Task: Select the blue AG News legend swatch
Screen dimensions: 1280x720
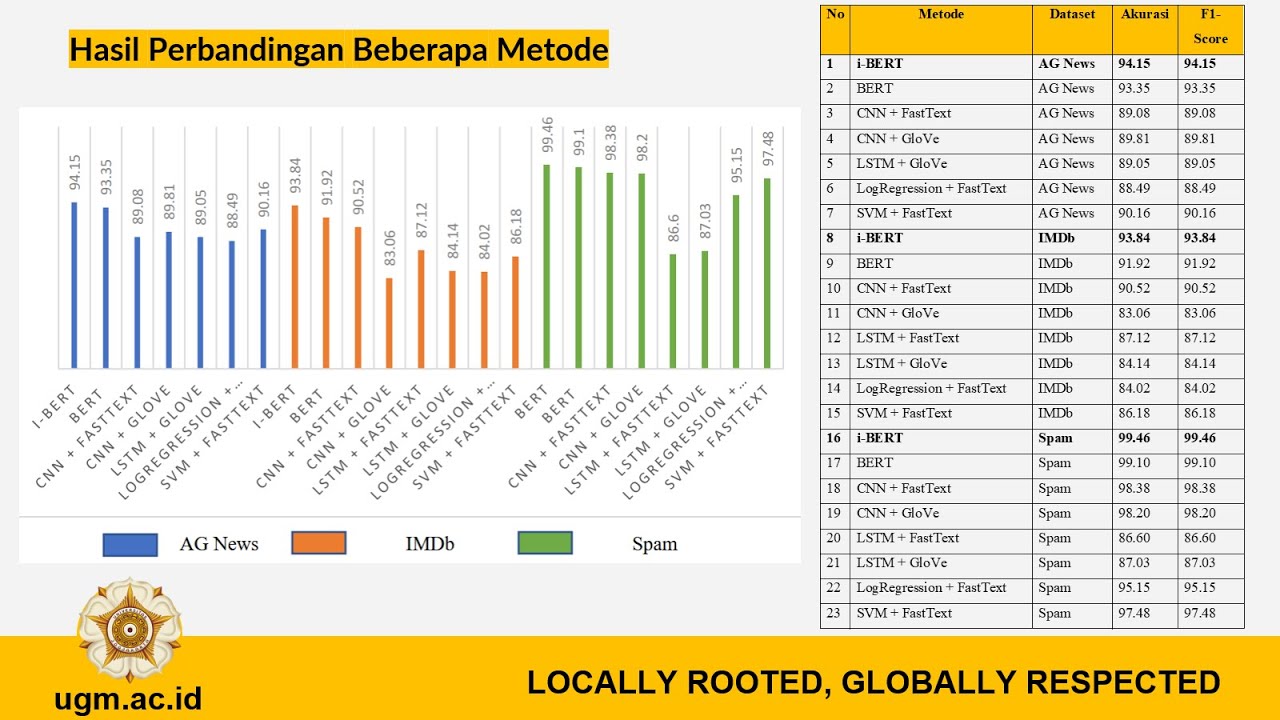Action: pos(130,544)
